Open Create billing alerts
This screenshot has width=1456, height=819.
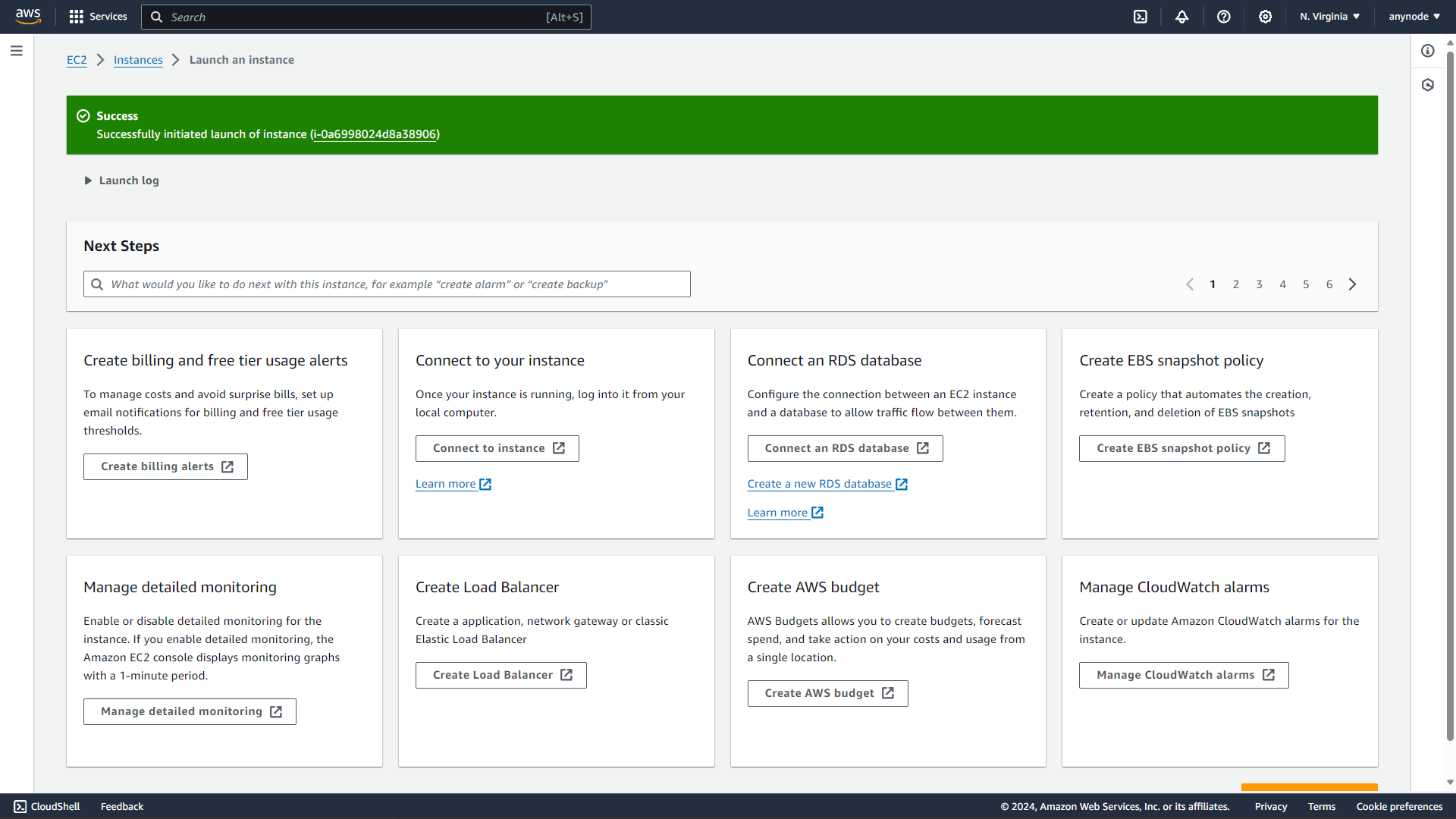[165, 466]
